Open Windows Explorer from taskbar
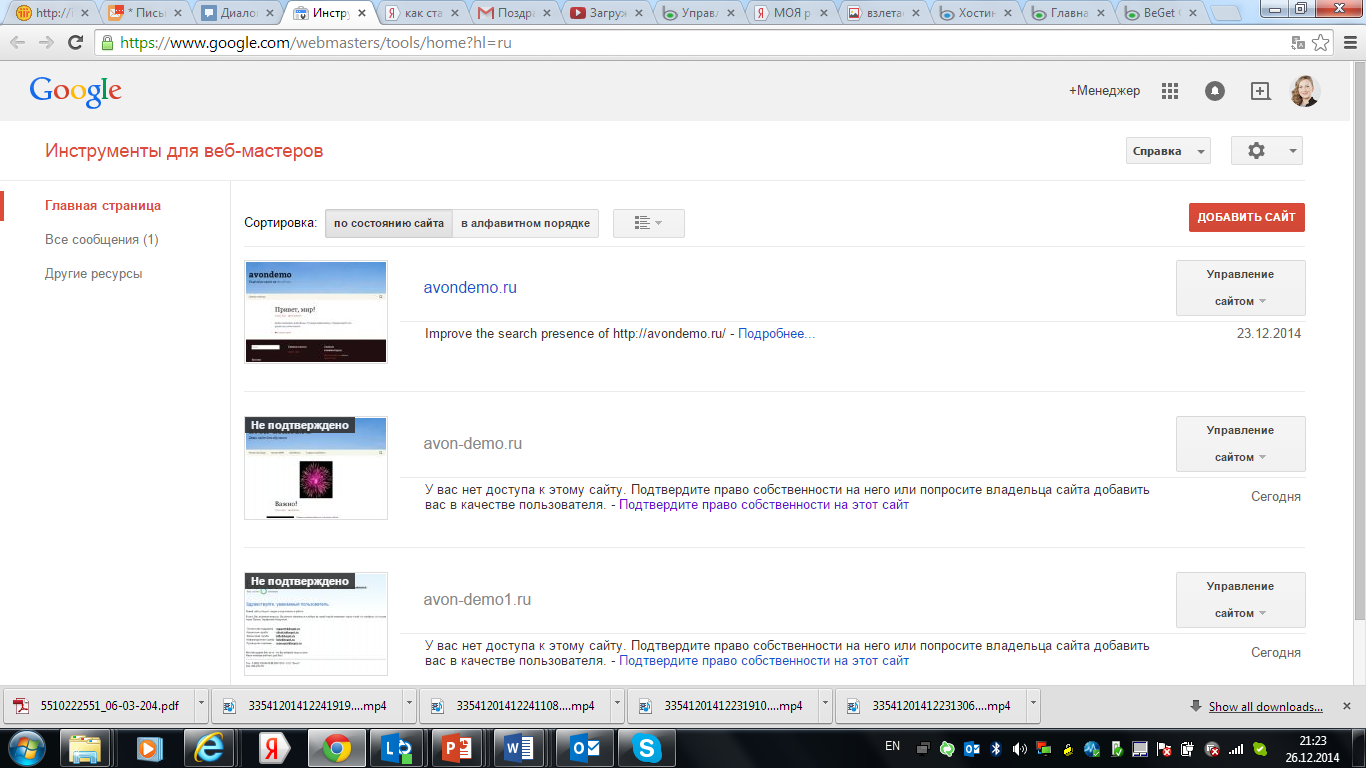1366x768 pixels. (85, 748)
